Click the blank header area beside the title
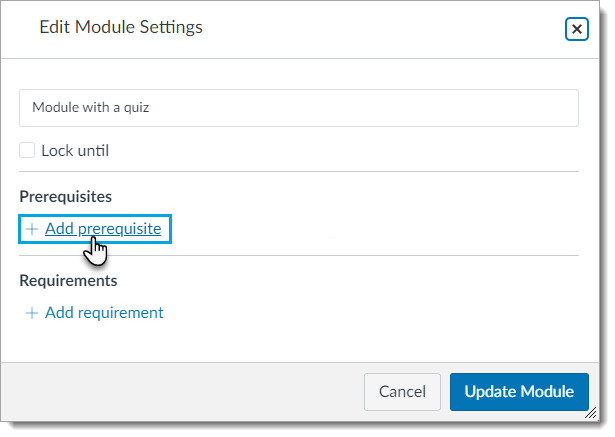Image resolution: width=615 pixels, height=437 pixels. [380, 28]
